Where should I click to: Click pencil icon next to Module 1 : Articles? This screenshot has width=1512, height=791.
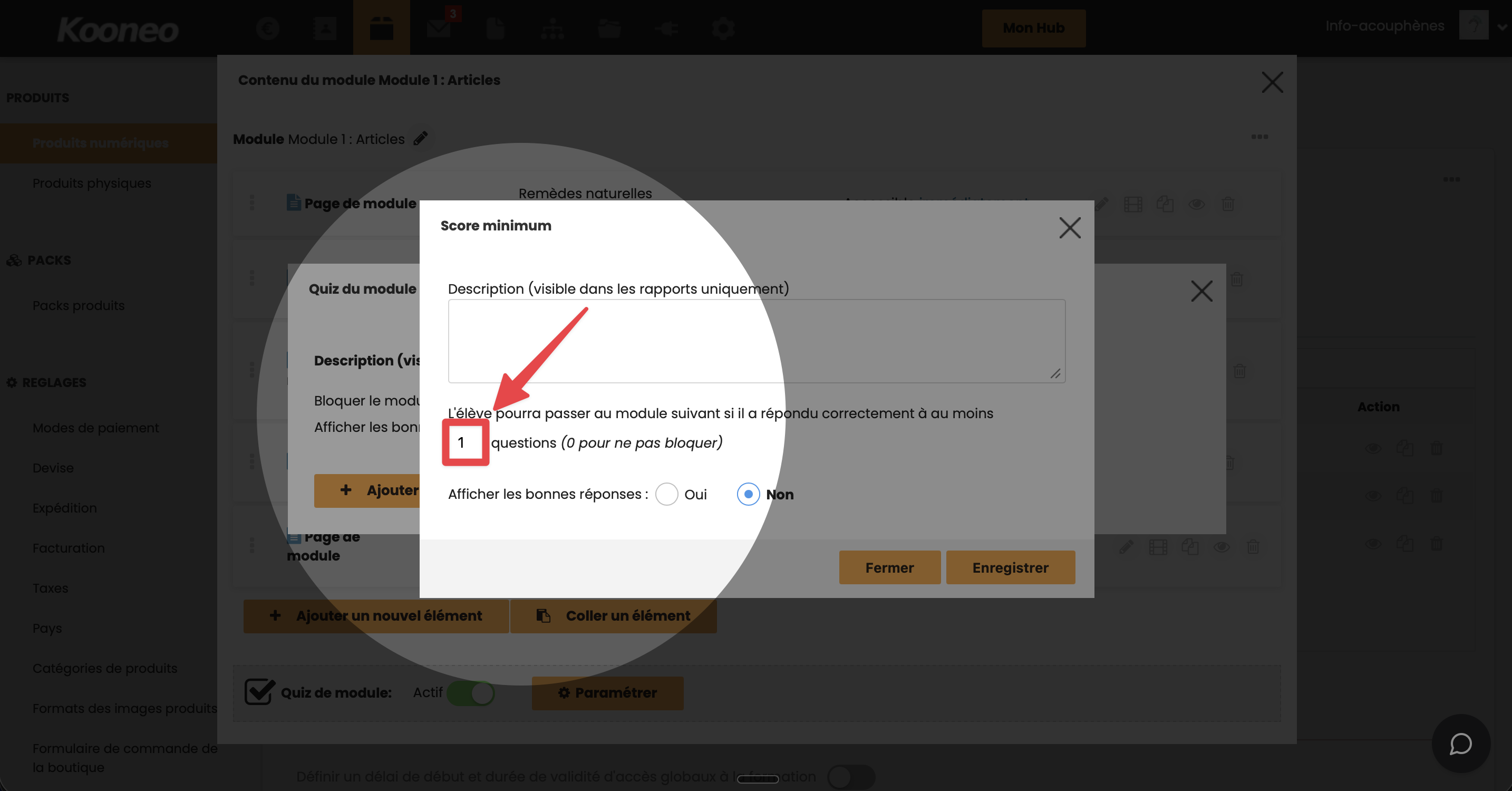420,139
